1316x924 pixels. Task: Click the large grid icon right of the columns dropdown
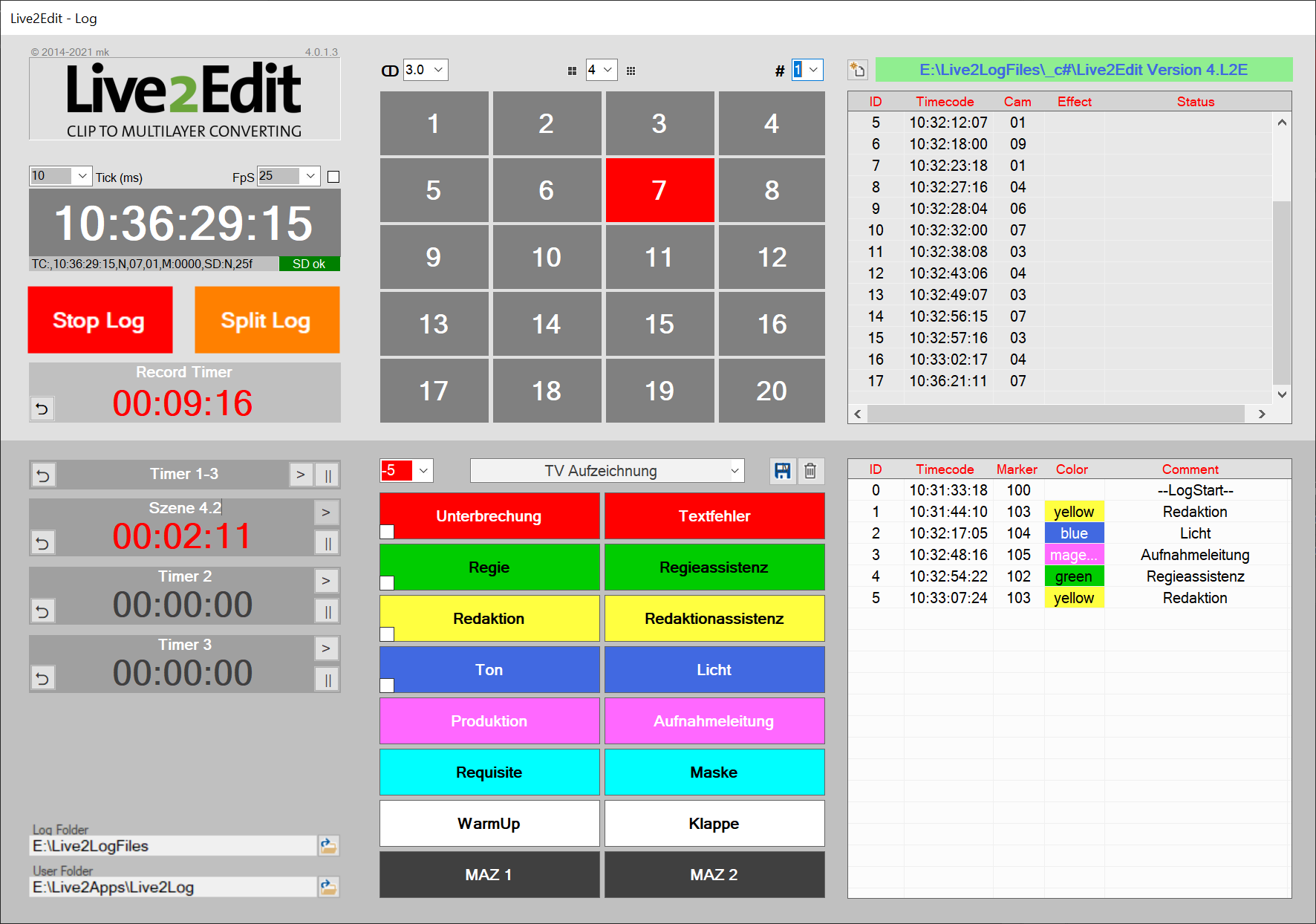[631, 71]
